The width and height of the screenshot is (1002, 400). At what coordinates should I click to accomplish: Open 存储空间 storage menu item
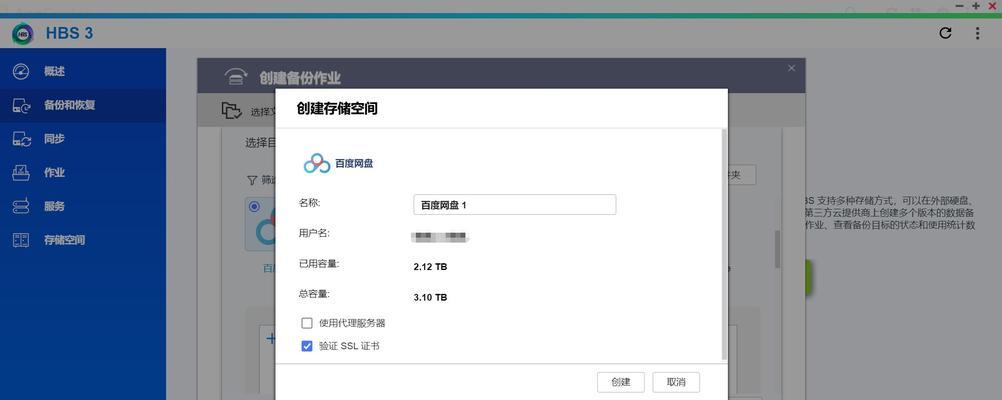coord(65,240)
